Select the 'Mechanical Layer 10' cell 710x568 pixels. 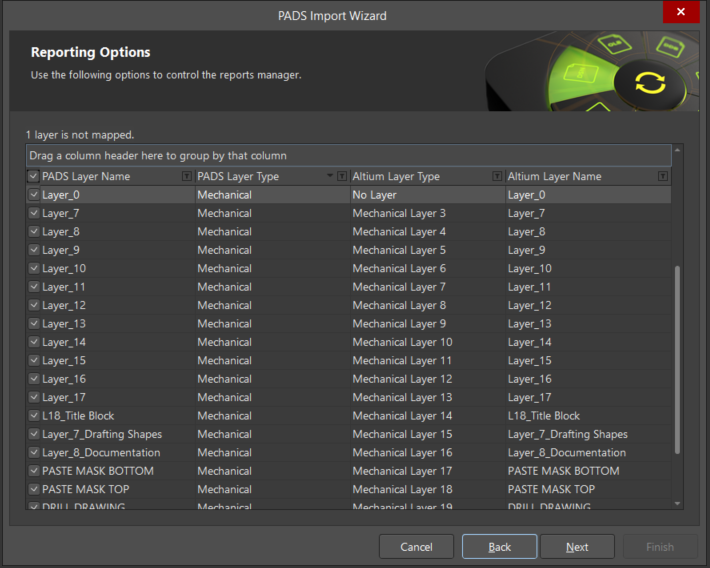pos(427,342)
